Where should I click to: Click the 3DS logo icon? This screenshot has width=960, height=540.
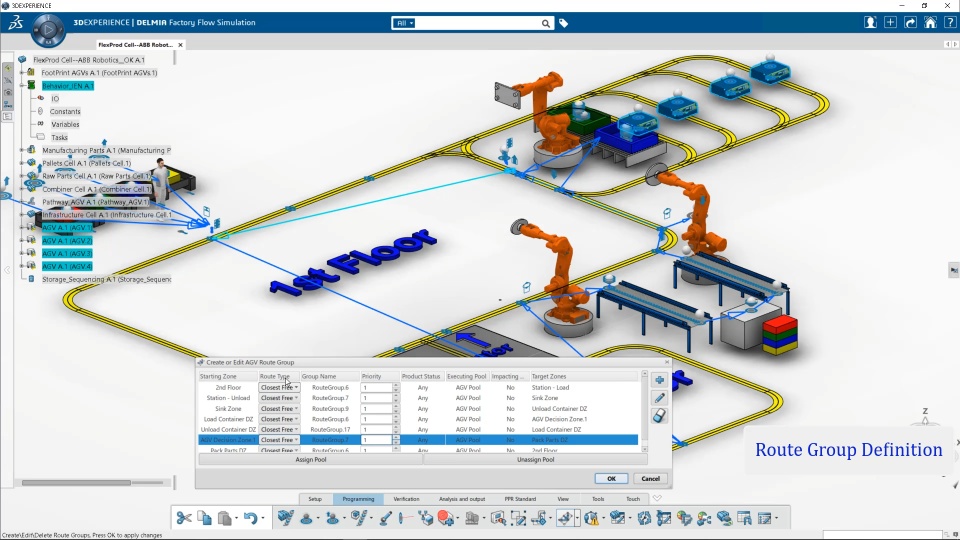(15, 23)
